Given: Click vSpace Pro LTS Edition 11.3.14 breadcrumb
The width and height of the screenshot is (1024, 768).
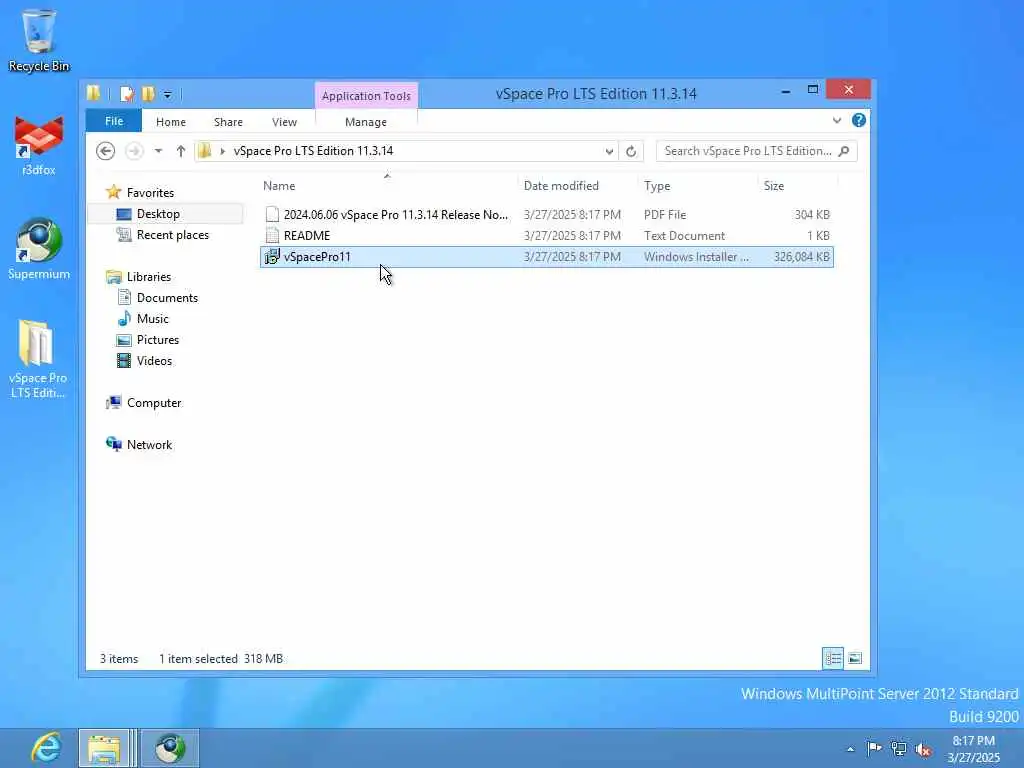Looking at the screenshot, I should (313, 151).
